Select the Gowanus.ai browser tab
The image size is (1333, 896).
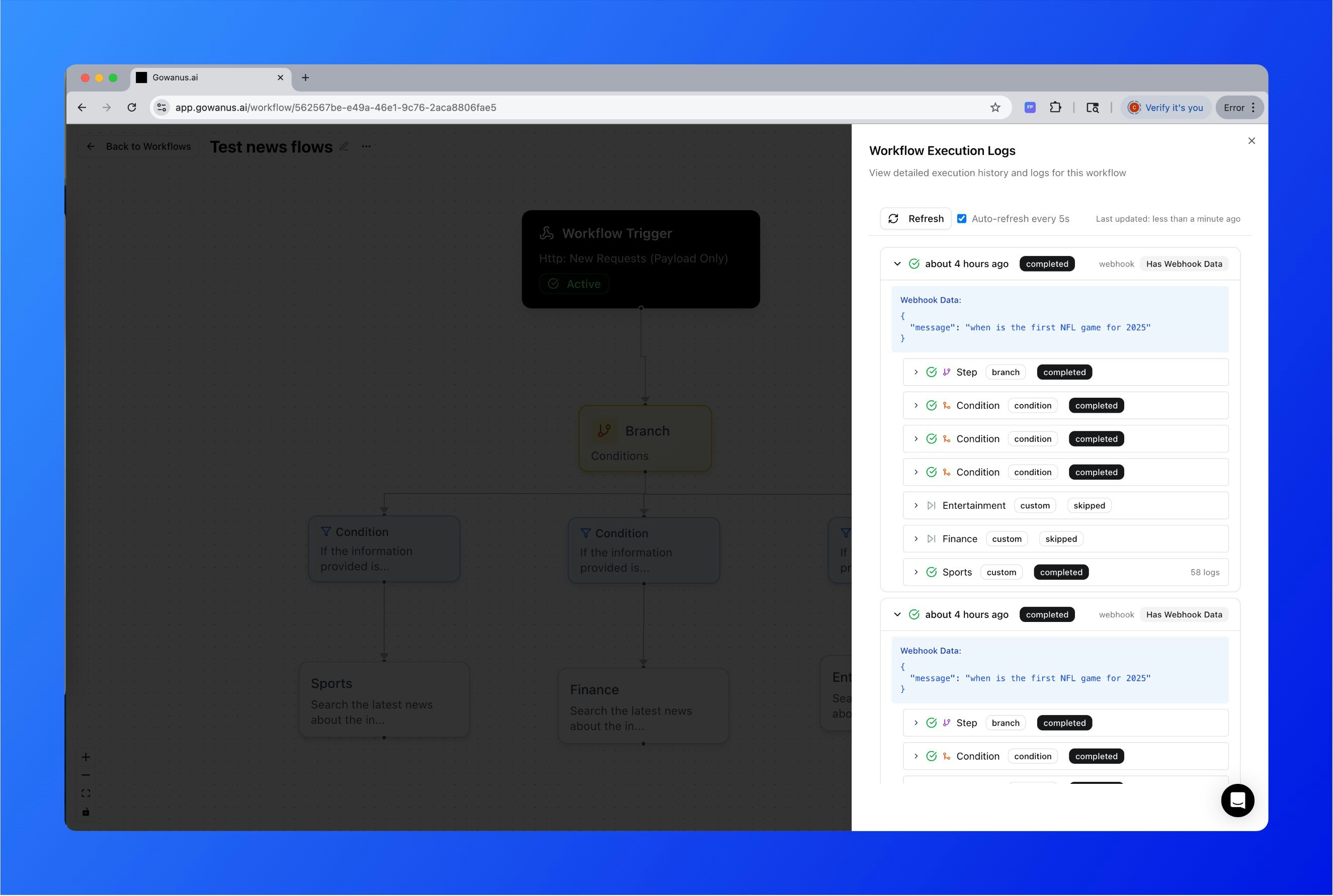211,78
